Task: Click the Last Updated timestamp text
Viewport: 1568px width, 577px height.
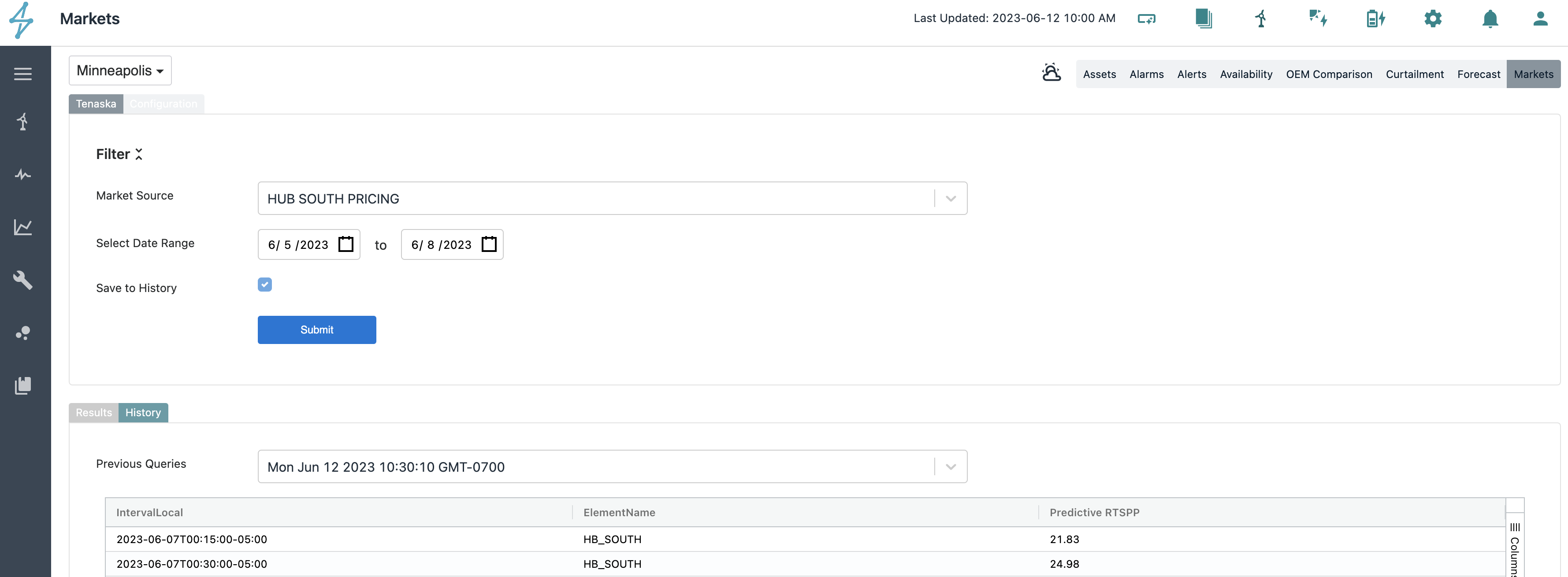Action: [1014, 18]
